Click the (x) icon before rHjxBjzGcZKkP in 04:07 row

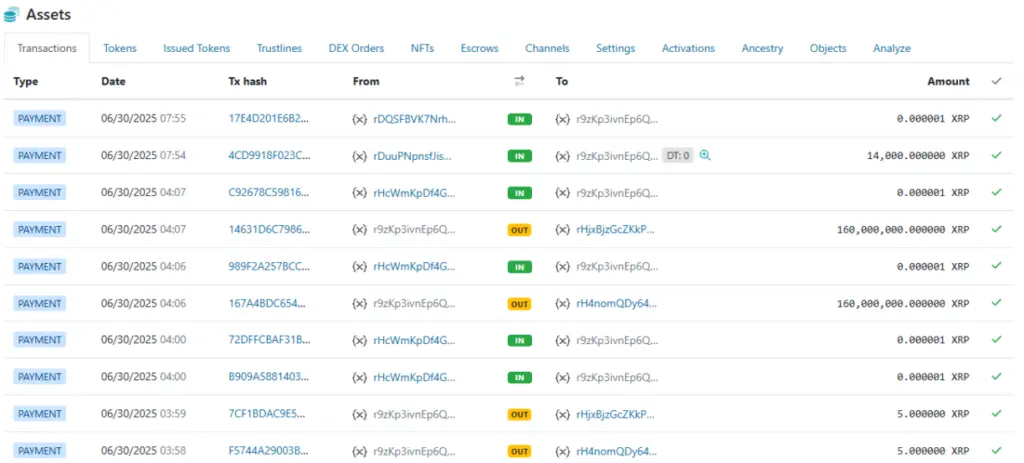pos(562,230)
